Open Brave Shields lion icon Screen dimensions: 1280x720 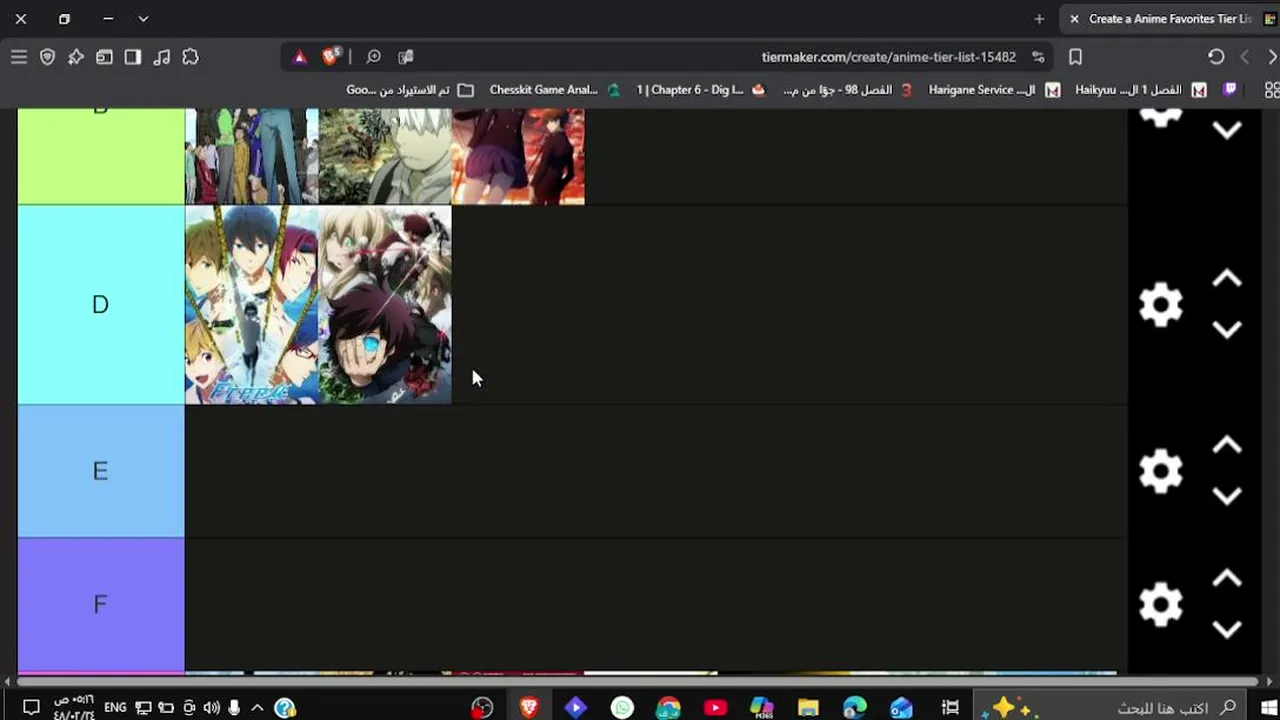point(330,57)
